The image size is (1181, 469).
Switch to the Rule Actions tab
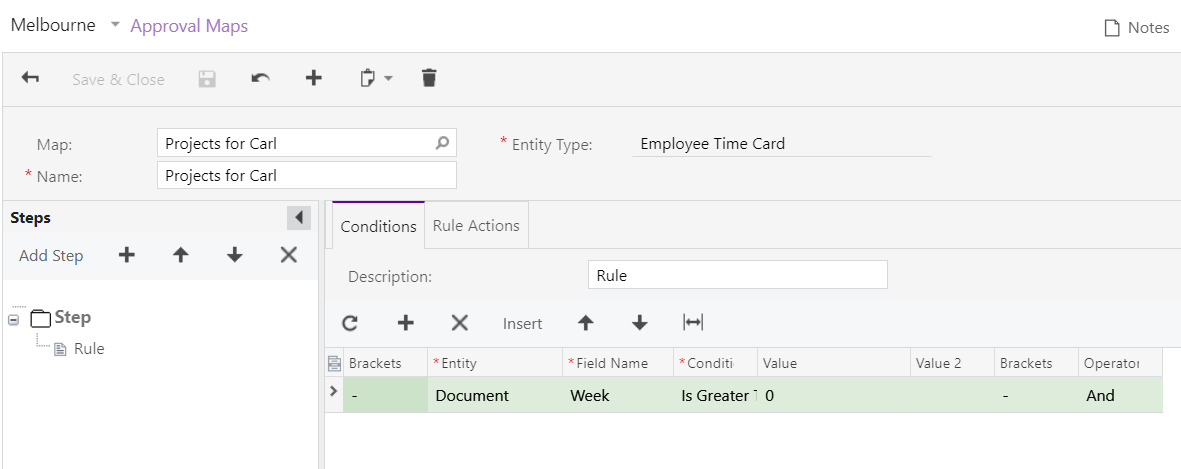[476, 226]
